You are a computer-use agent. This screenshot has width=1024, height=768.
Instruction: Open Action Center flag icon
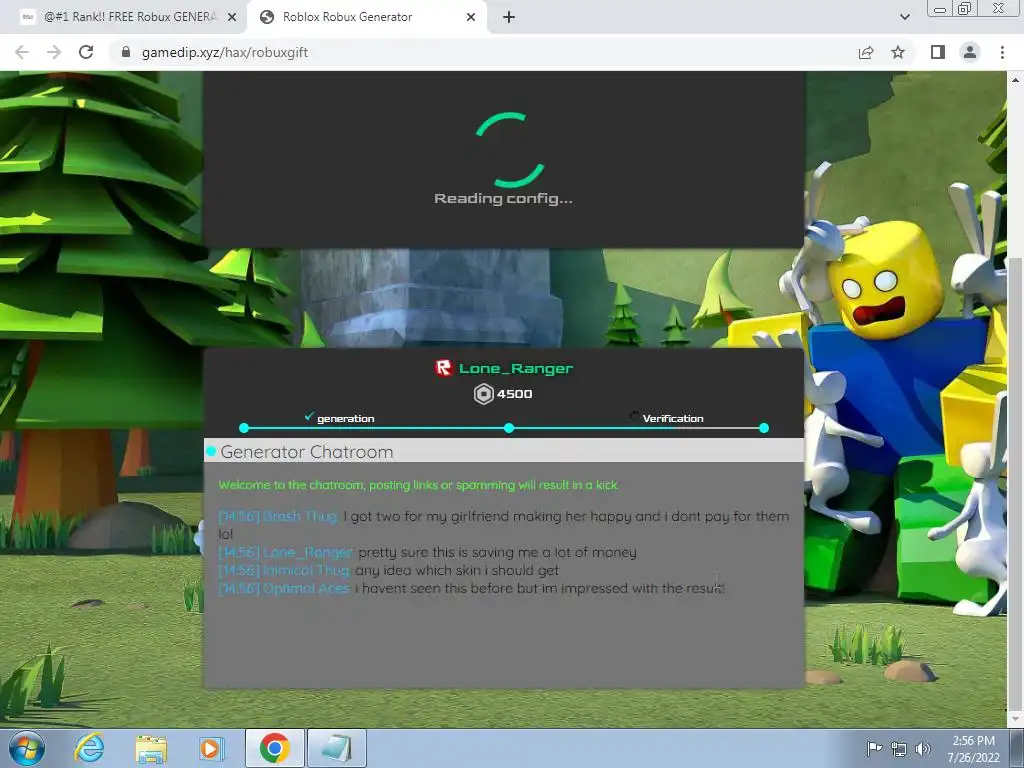click(x=874, y=749)
